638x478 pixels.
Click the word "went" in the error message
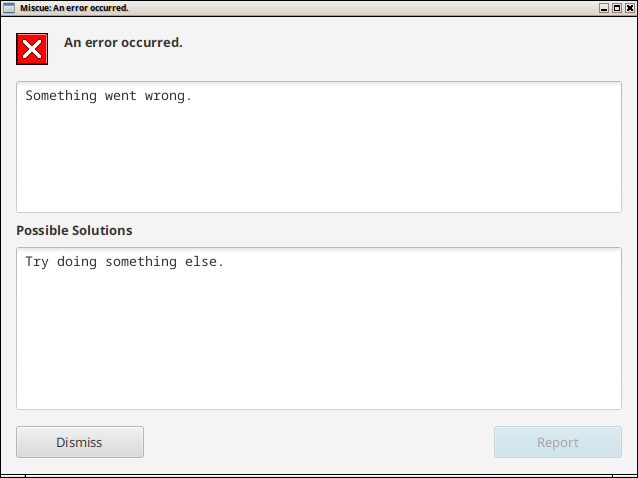(121, 96)
